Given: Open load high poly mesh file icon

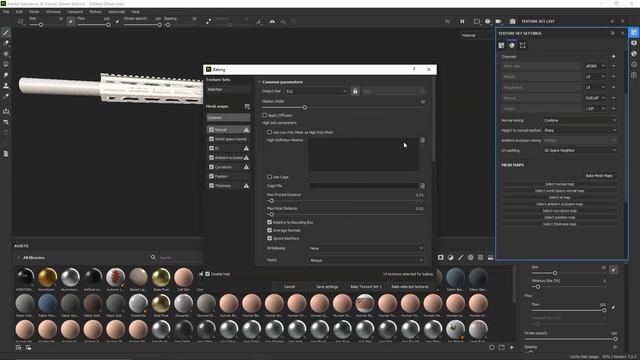Looking at the screenshot, I should (x=422, y=140).
